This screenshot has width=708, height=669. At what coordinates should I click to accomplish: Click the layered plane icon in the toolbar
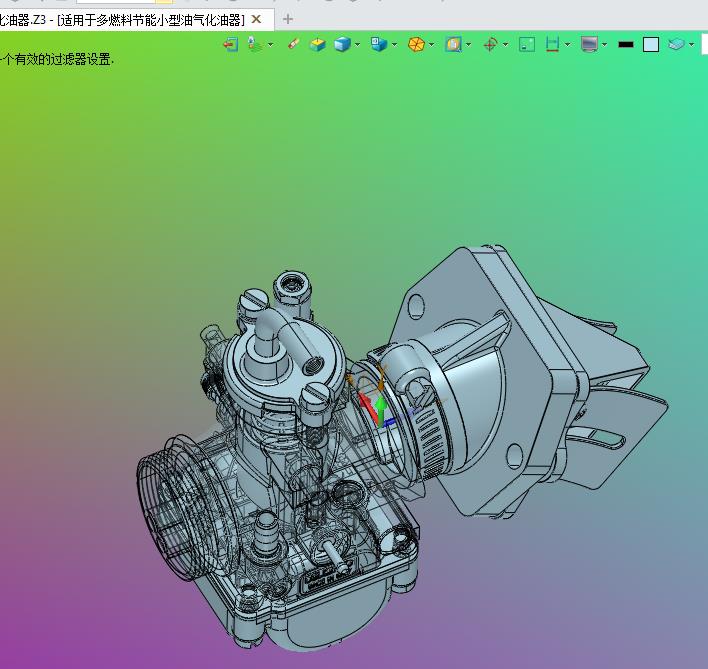(676, 44)
